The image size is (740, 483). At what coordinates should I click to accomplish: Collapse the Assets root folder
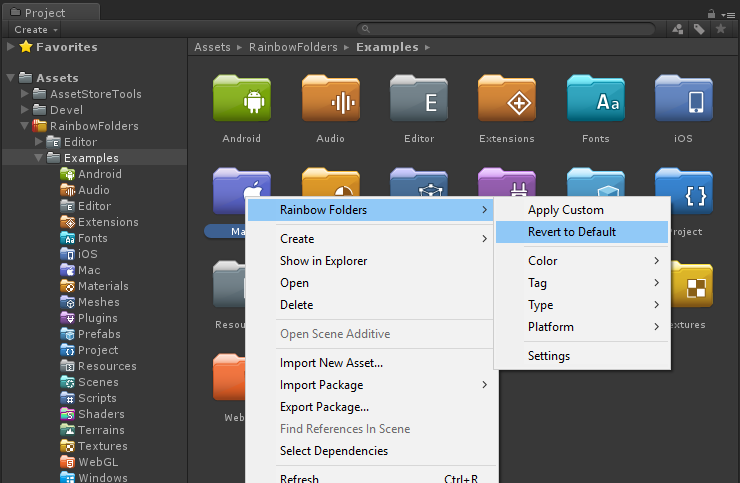pyautogui.click(x=10, y=77)
